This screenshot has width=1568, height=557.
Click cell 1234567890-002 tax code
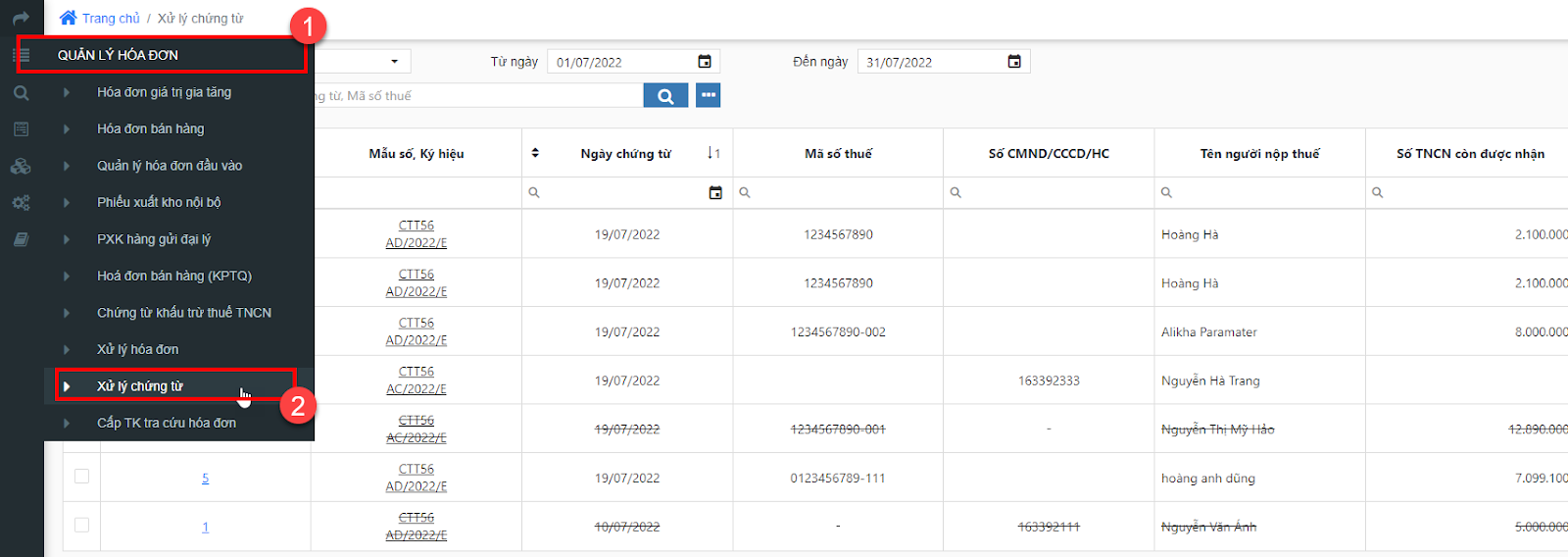[x=838, y=331]
